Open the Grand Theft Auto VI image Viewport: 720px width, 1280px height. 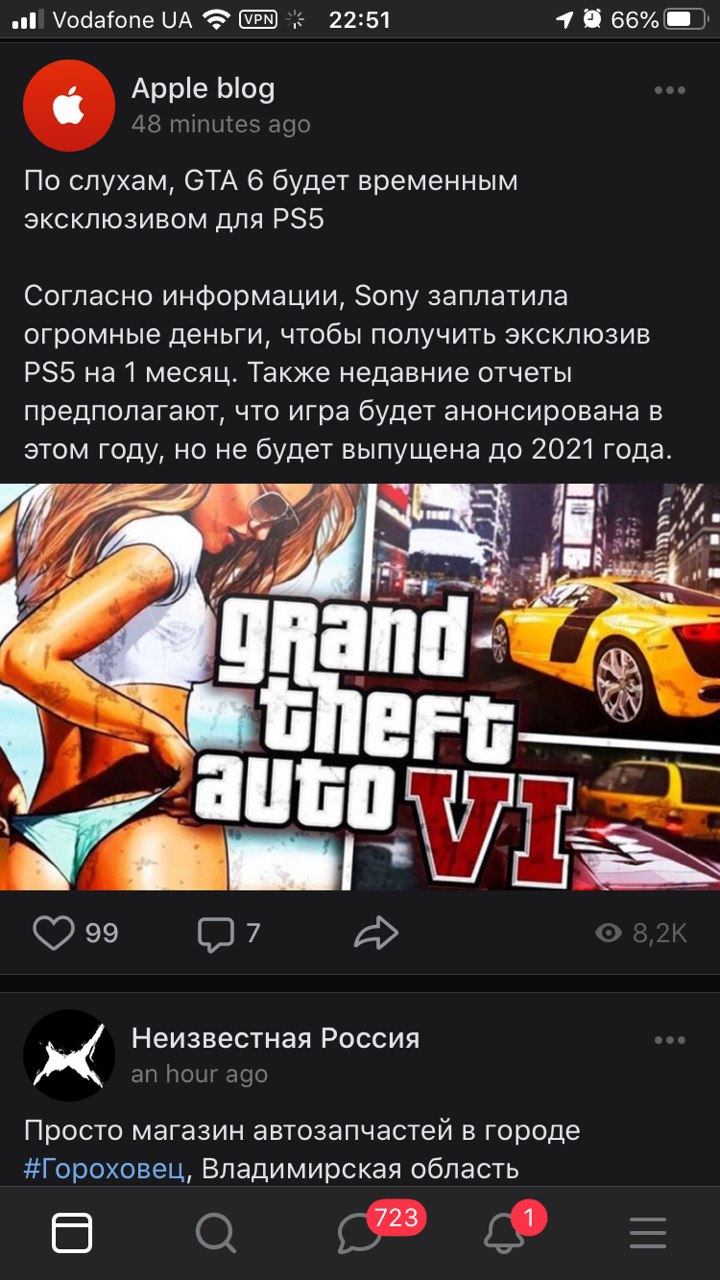(360, 686)
